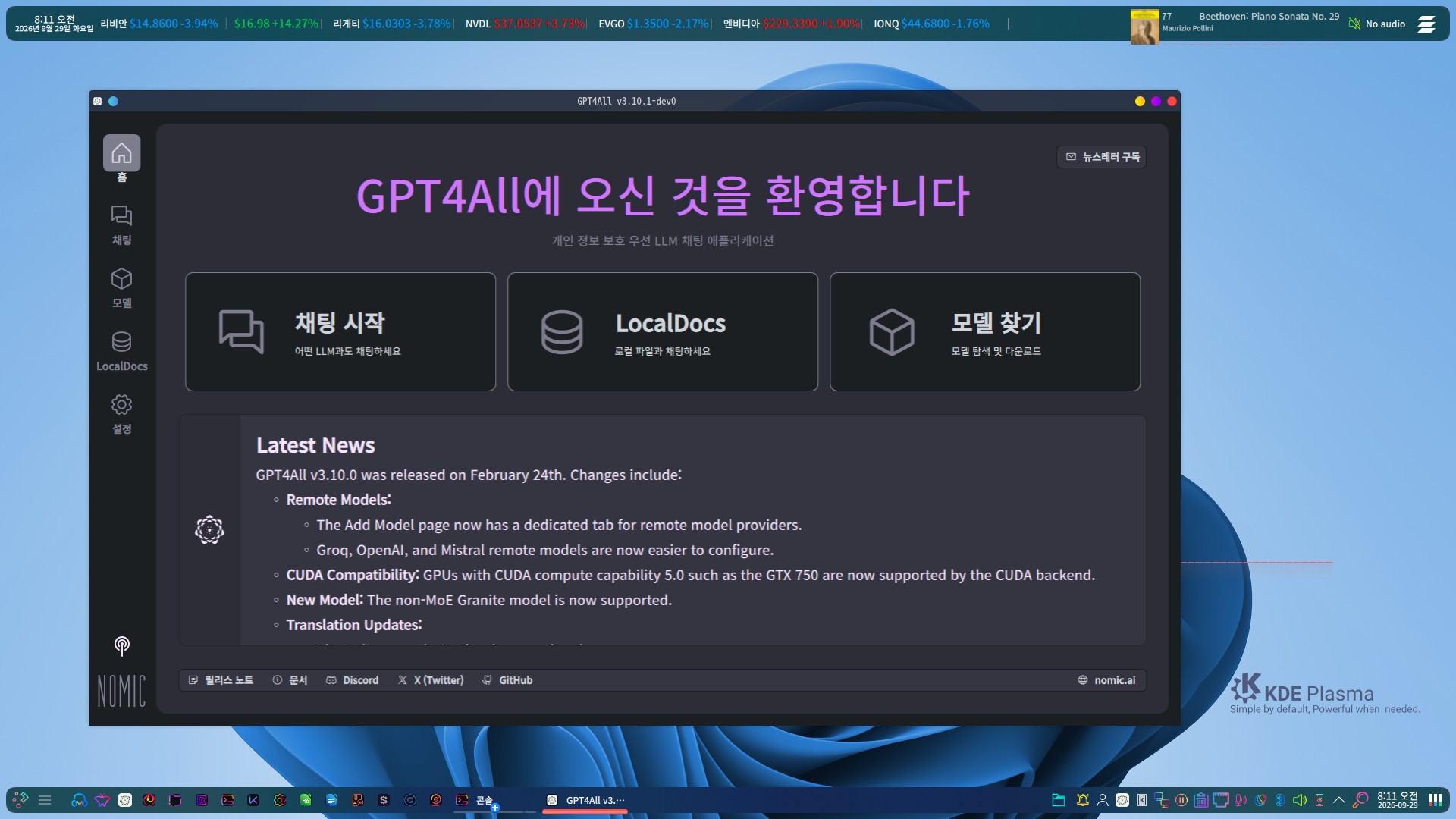Viewport: 1456px width, 819px height.
Task: Open microphone tray icon
Action: [x=1241, y=800]
